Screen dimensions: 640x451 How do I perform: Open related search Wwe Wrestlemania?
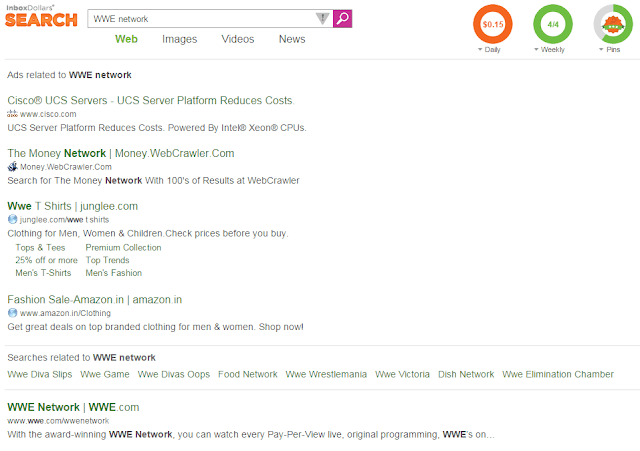tap(326, 374)
